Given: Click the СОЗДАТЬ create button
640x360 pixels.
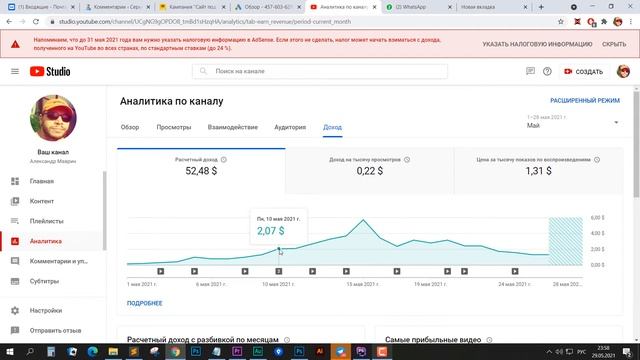Looking at the screenshot, I should pos(584,71).
